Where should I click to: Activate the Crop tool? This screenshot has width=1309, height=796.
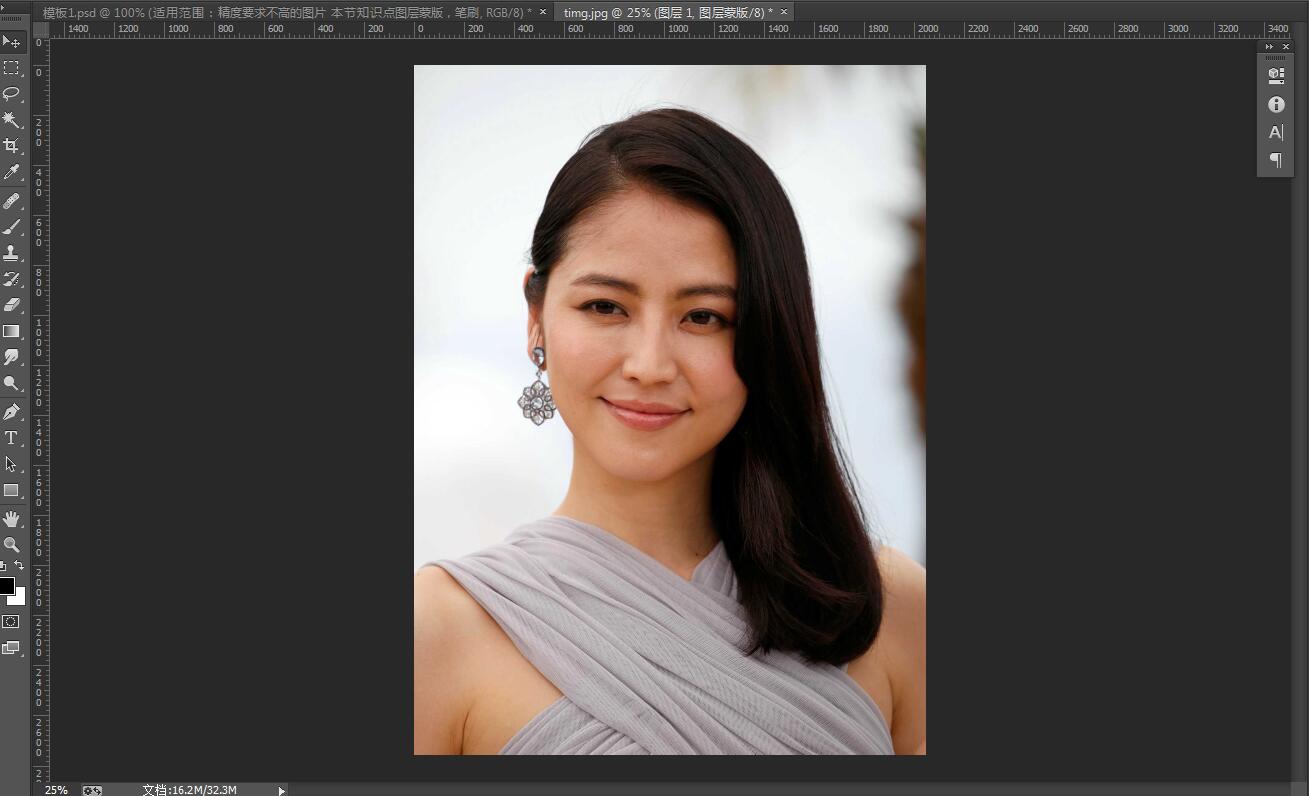11,146
